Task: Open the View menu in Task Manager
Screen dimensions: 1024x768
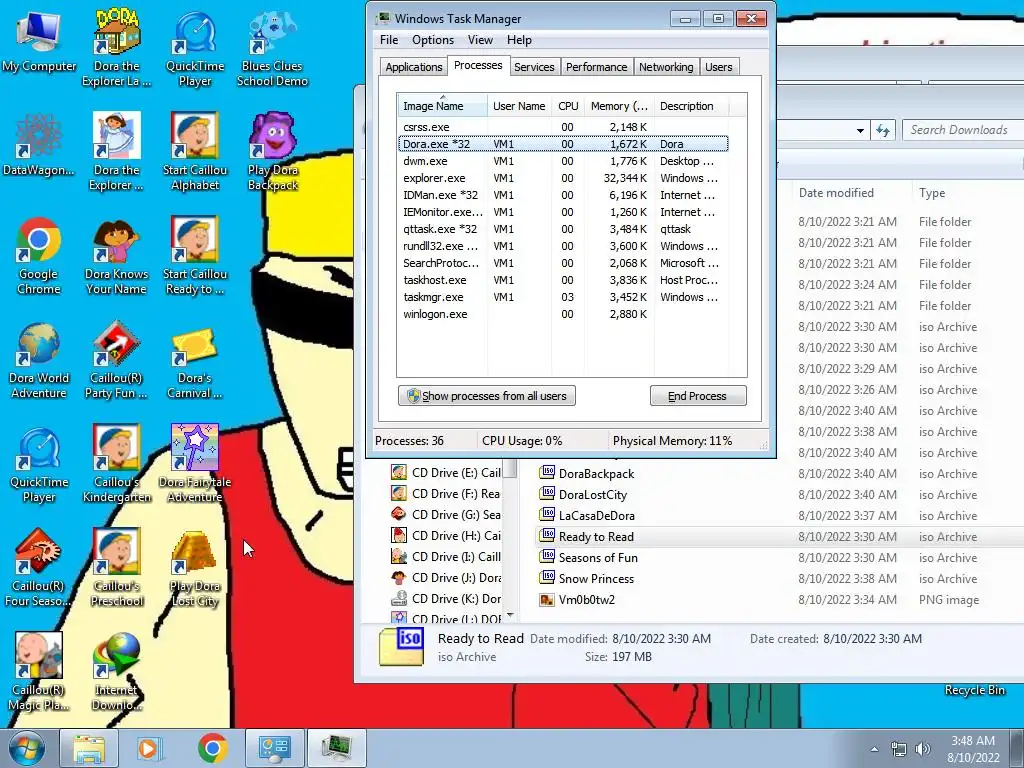Action: (480, 40)
